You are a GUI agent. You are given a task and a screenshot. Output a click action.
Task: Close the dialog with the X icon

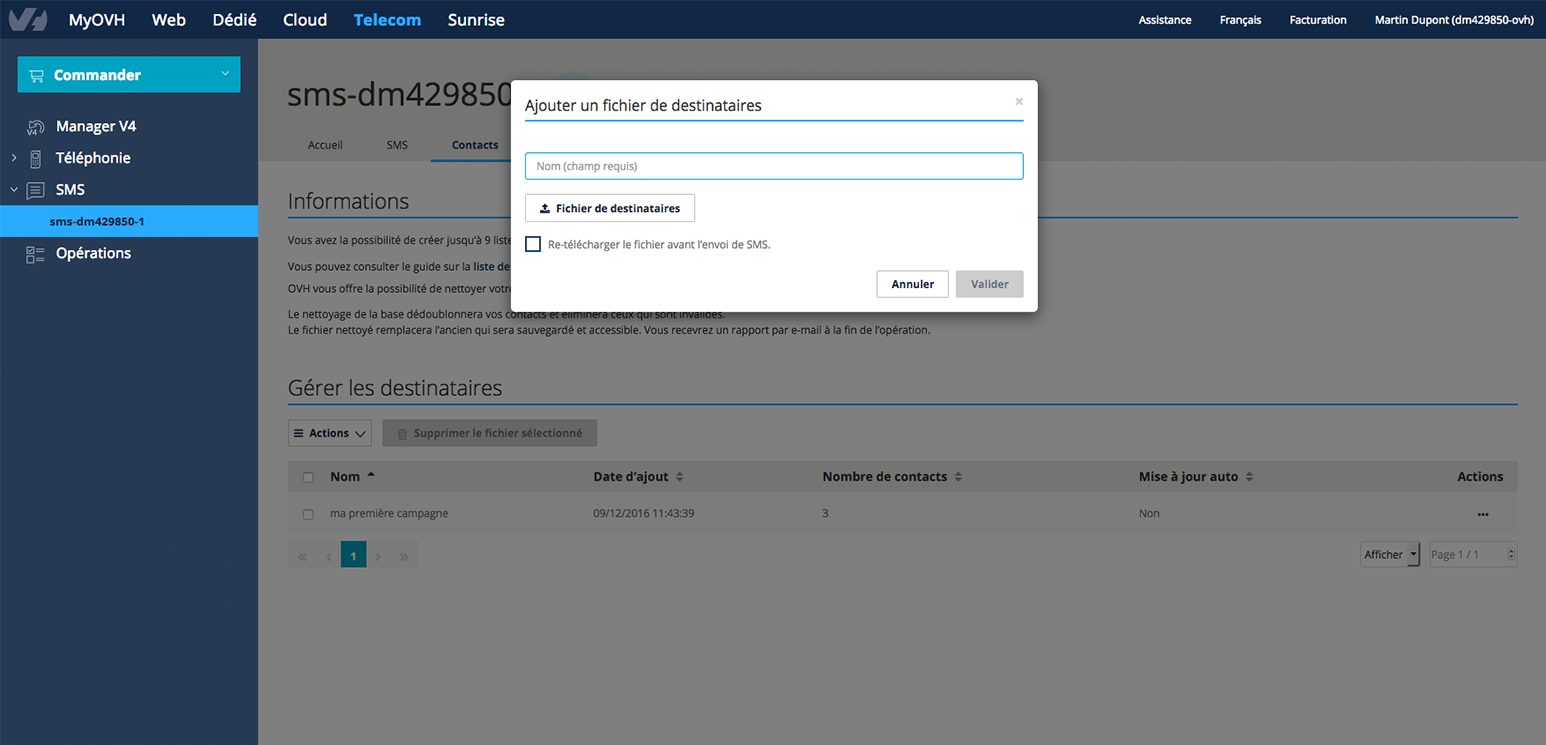[x=1018, y=102]
